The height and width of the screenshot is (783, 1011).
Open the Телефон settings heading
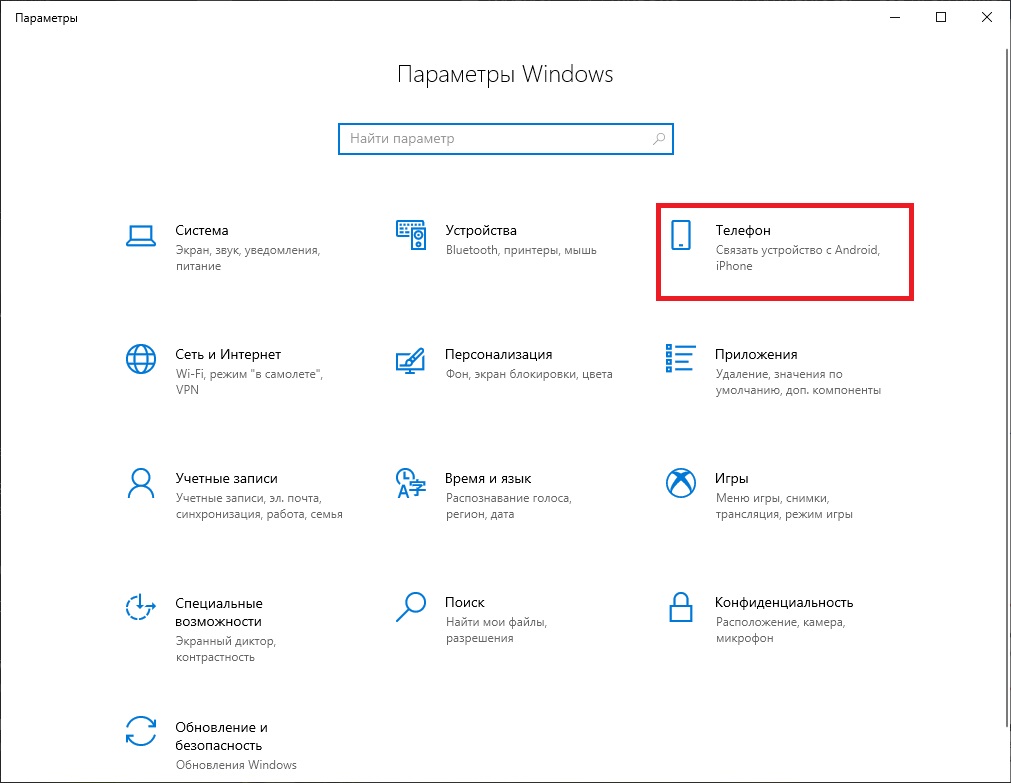click(743, 230)
